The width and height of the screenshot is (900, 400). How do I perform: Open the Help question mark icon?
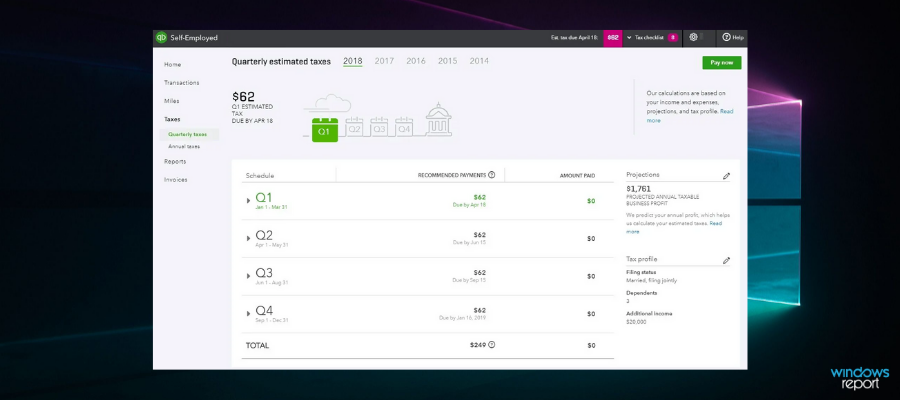point(726,37)
